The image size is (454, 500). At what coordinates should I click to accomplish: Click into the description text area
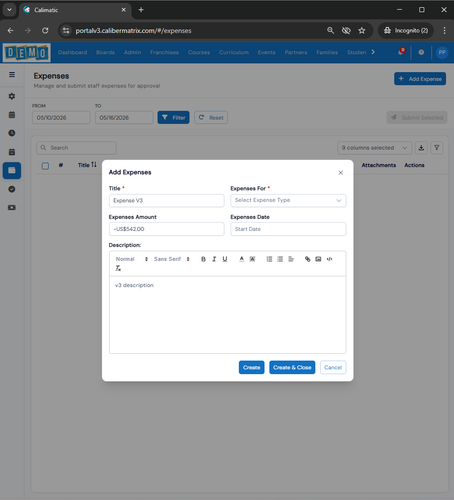point(228,314)
